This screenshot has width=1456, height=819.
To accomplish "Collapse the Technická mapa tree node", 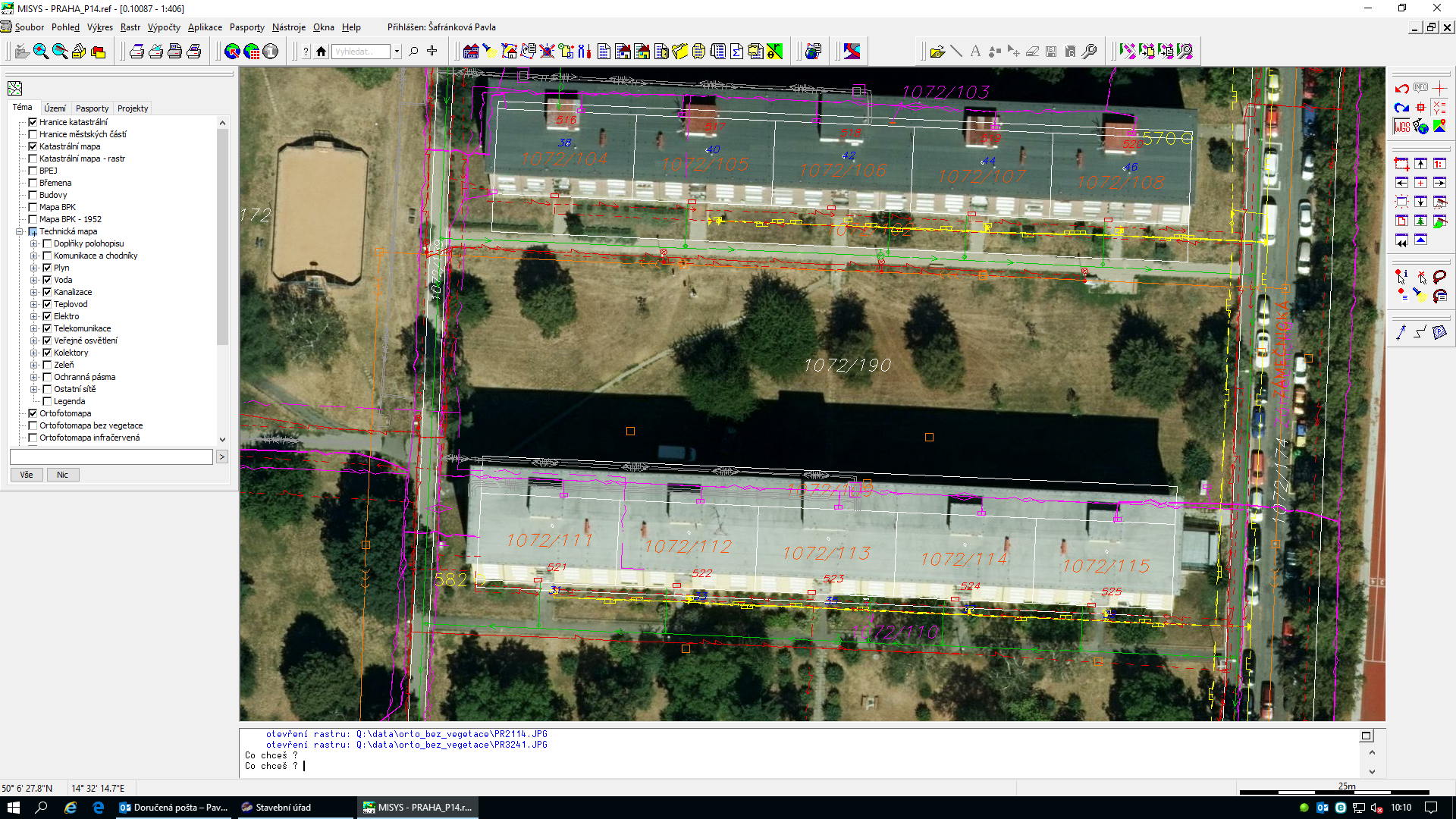I will point(20,232).
